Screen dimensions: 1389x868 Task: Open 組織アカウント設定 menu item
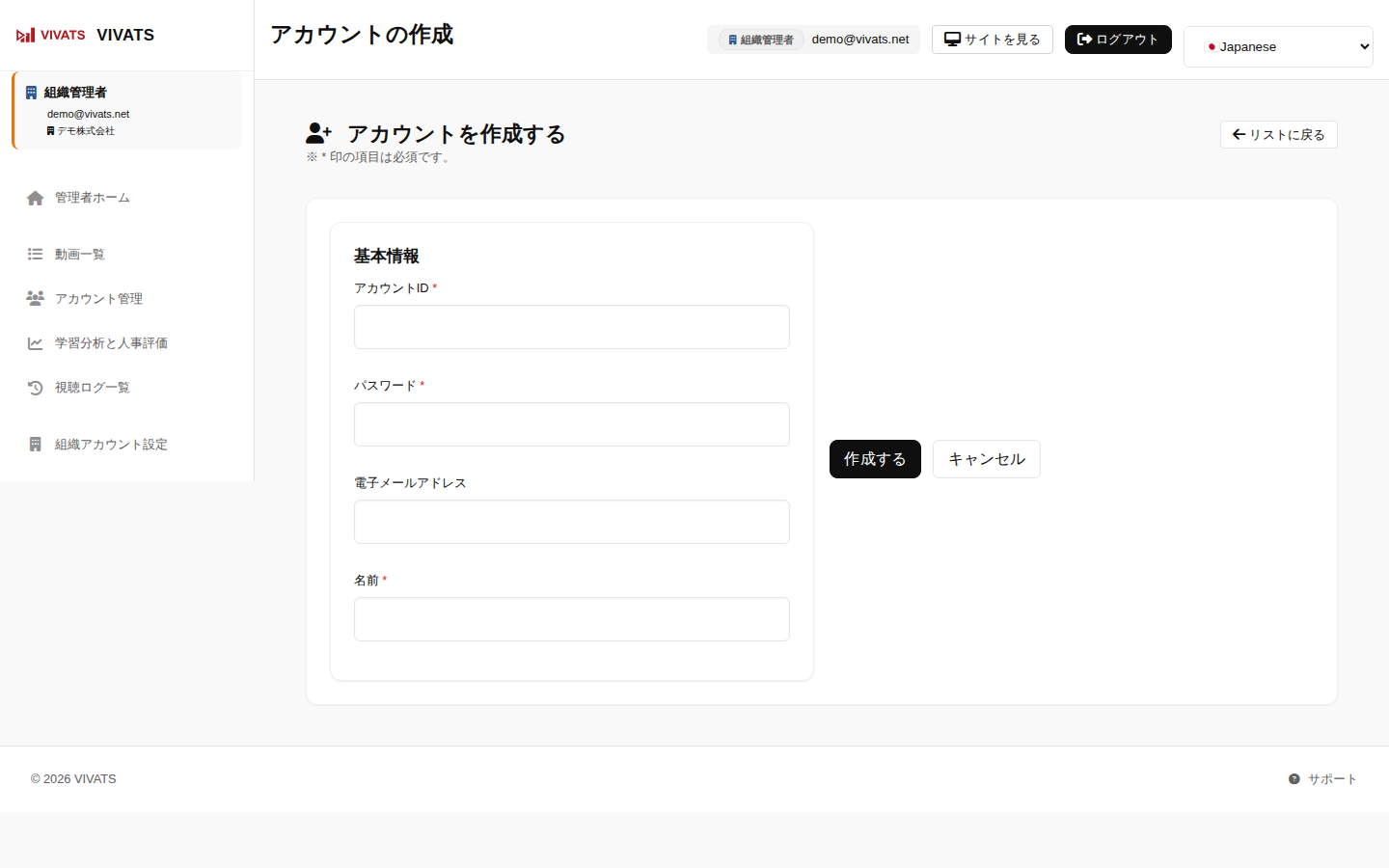126,445
